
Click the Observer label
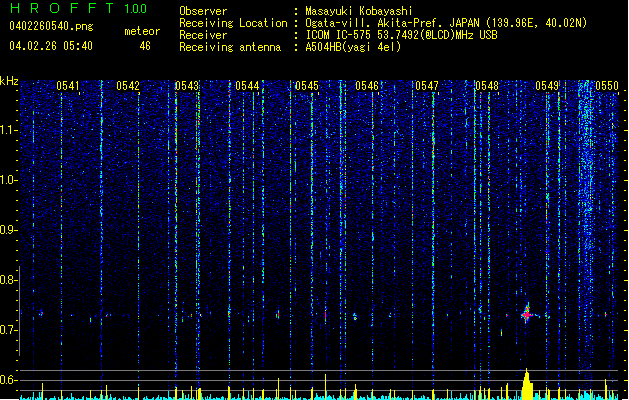click(203, 11)
